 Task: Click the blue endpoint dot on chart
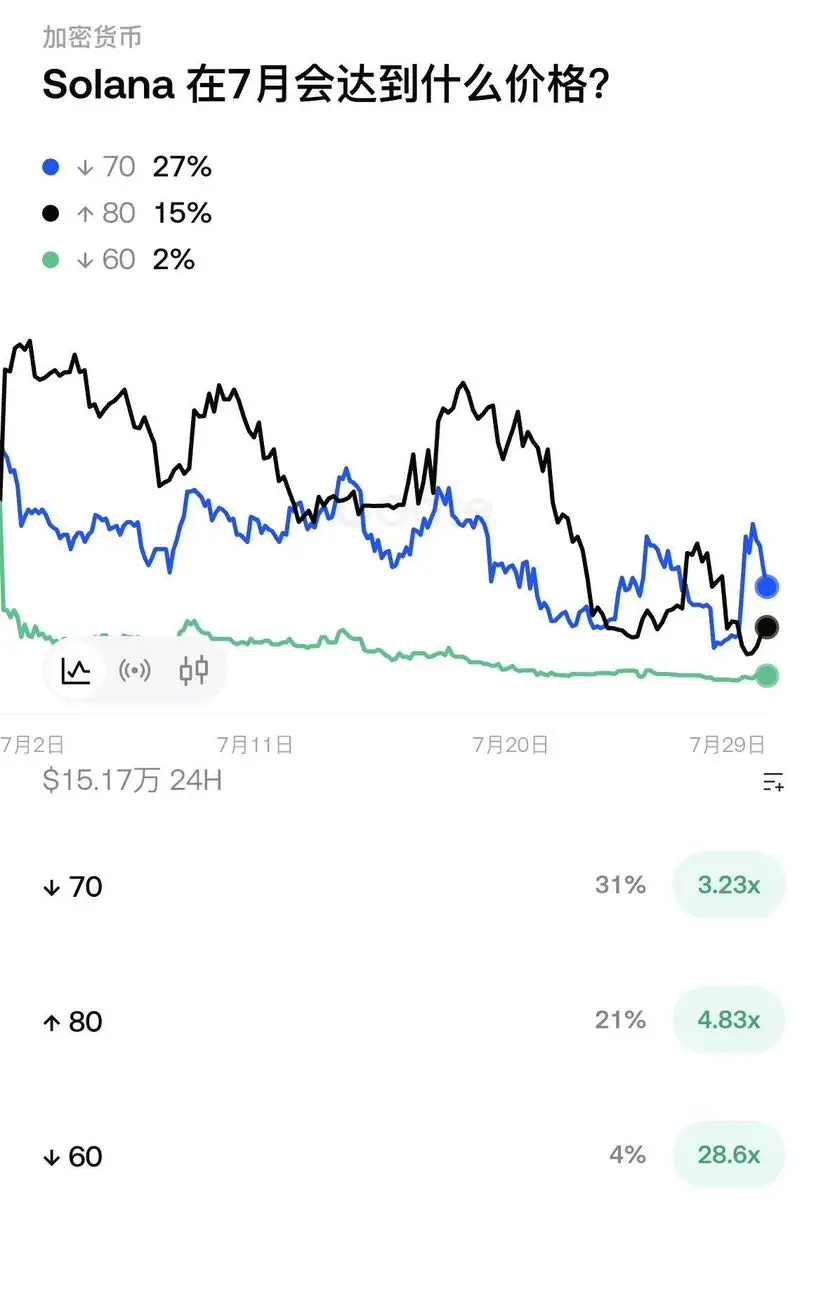767,586
